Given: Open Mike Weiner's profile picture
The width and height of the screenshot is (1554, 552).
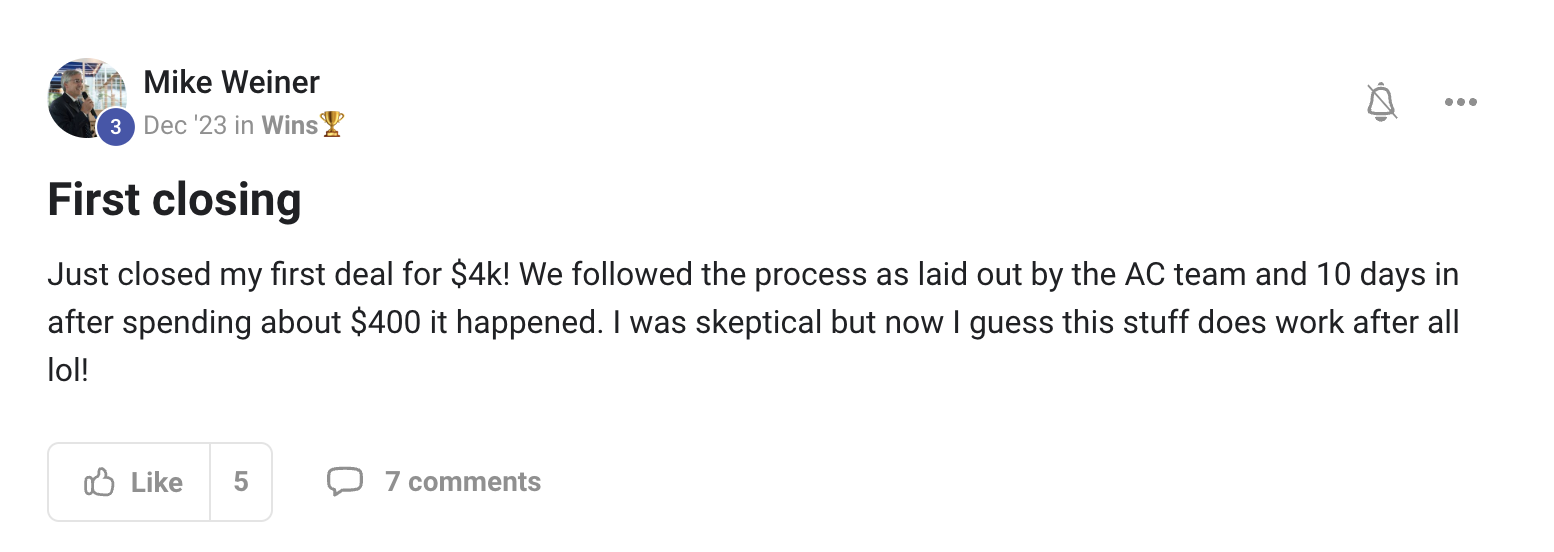Looking at the screenshot, I should 84,96.
